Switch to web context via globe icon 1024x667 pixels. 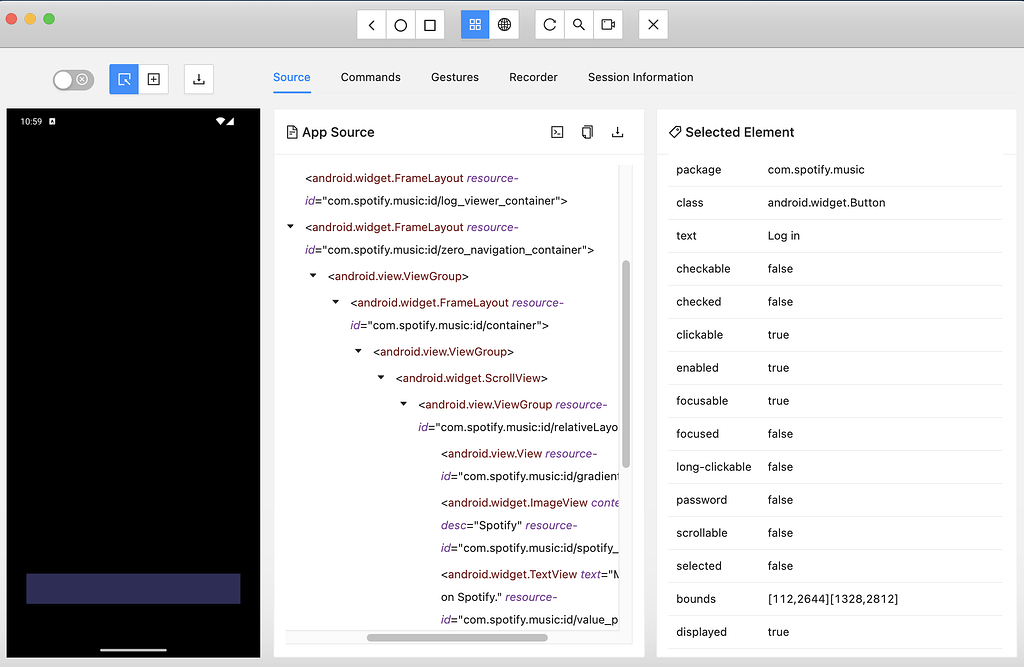504,24
